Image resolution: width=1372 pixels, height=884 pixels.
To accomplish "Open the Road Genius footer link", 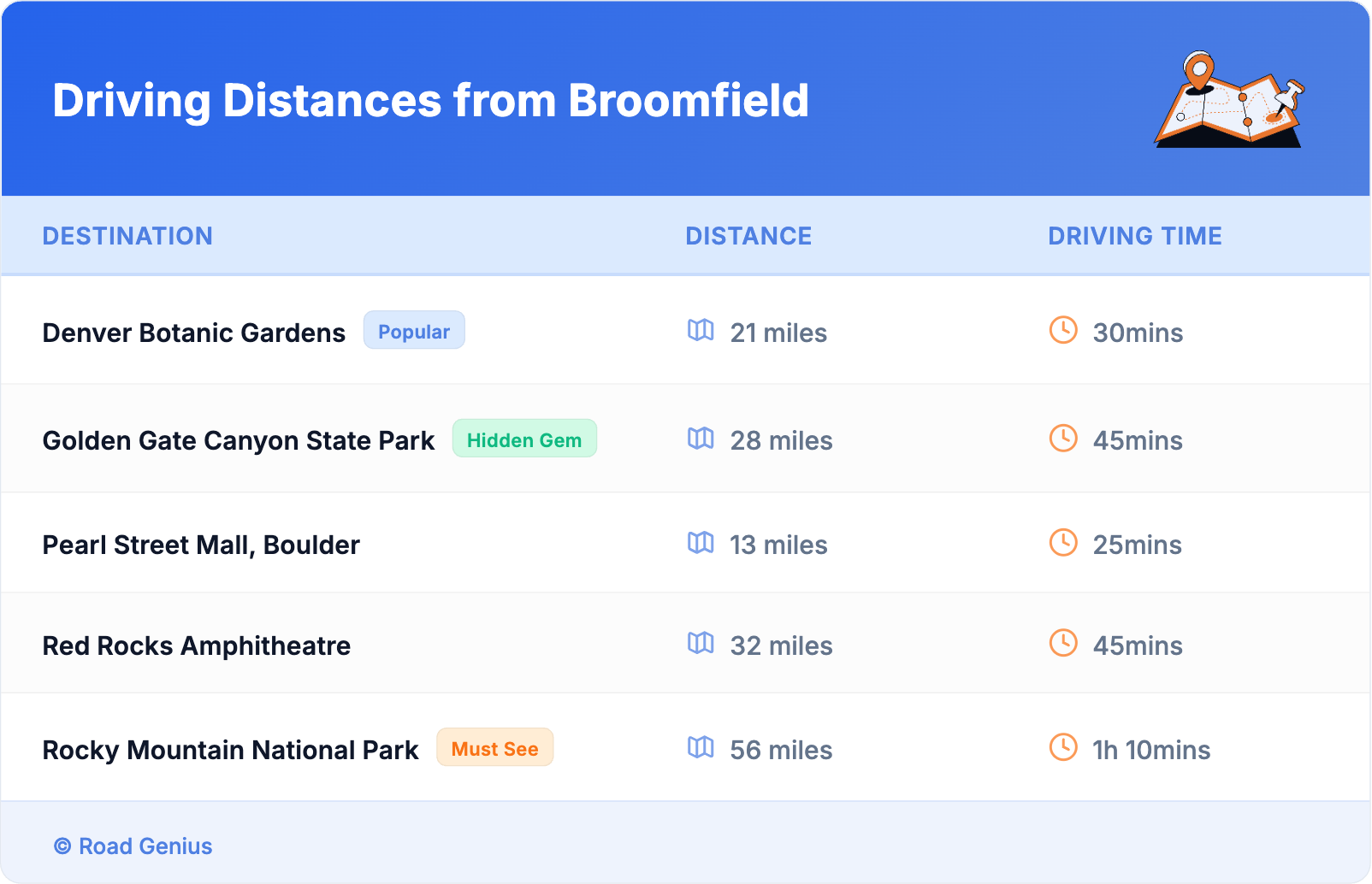I will (145, 846).
